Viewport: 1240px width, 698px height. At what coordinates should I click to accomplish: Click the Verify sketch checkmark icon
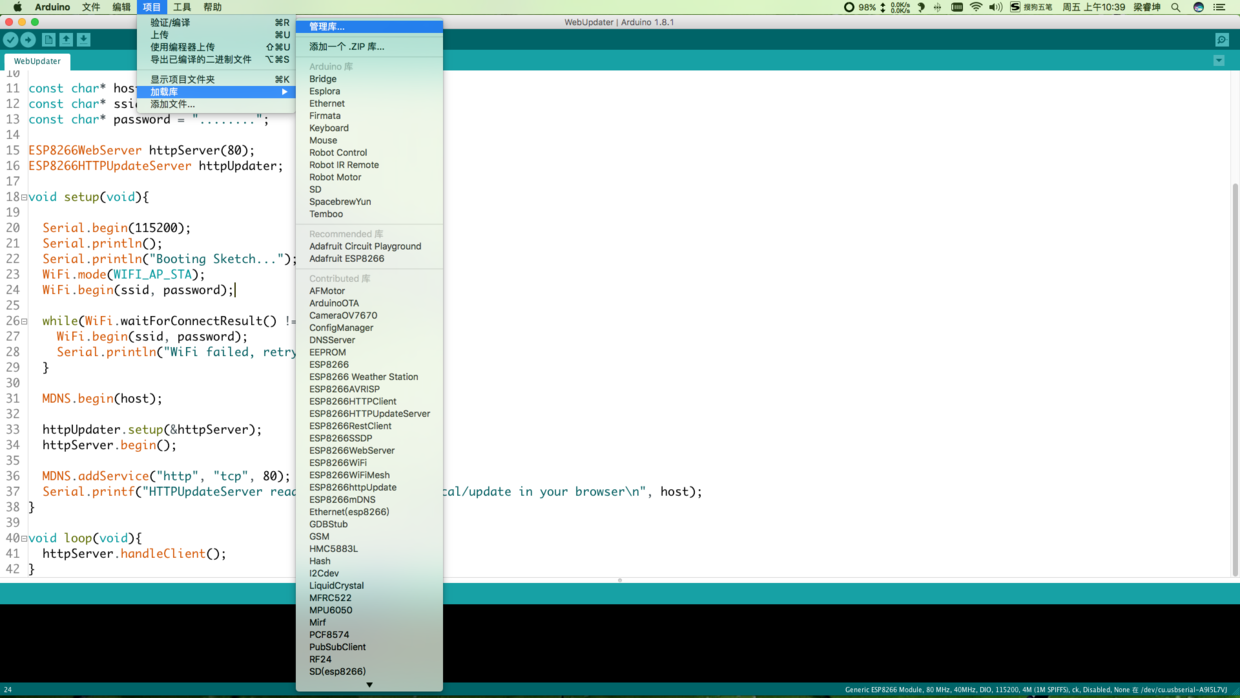(10, 40)
